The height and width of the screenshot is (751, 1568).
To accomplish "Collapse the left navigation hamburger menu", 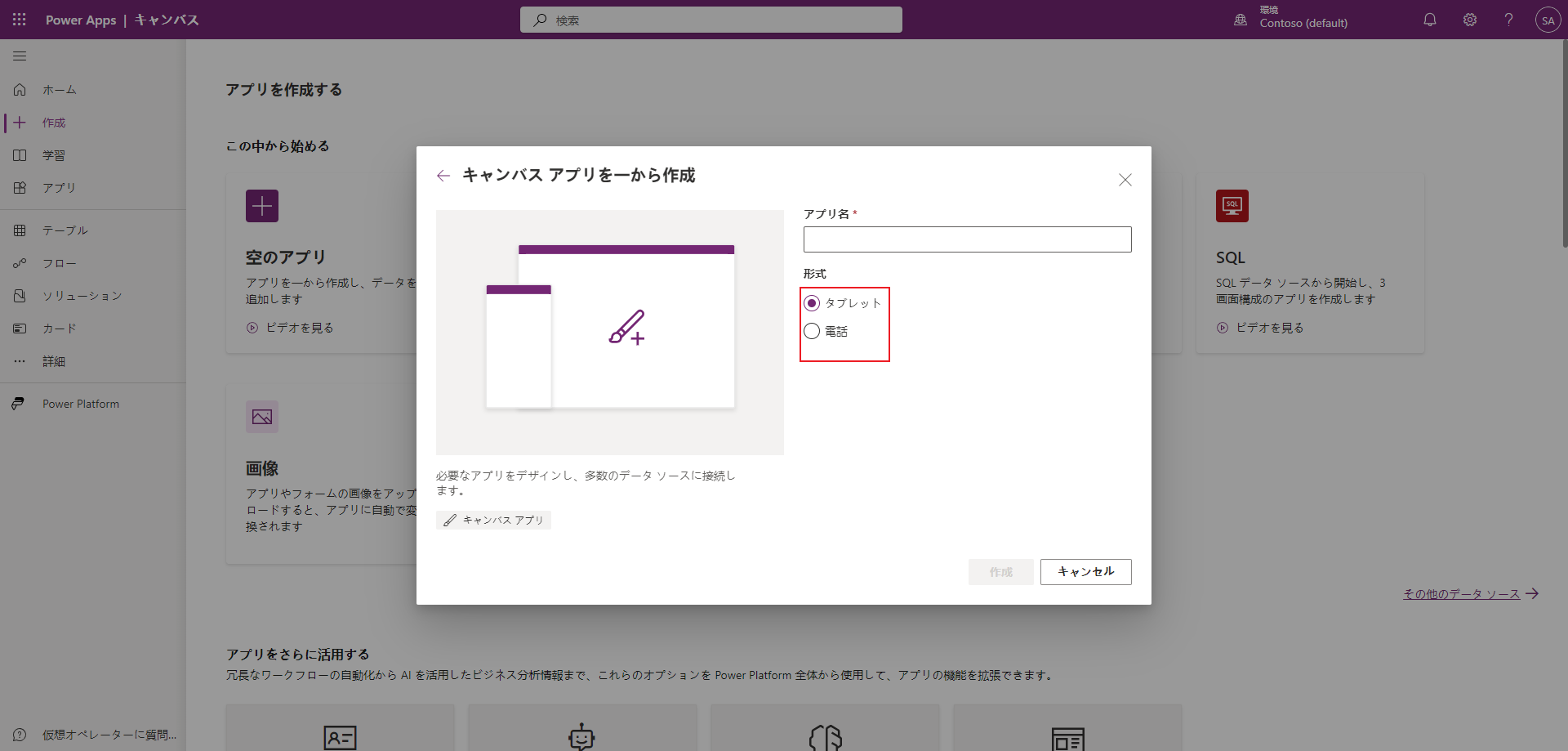I will pyautogui.click(x=20, y=56).
